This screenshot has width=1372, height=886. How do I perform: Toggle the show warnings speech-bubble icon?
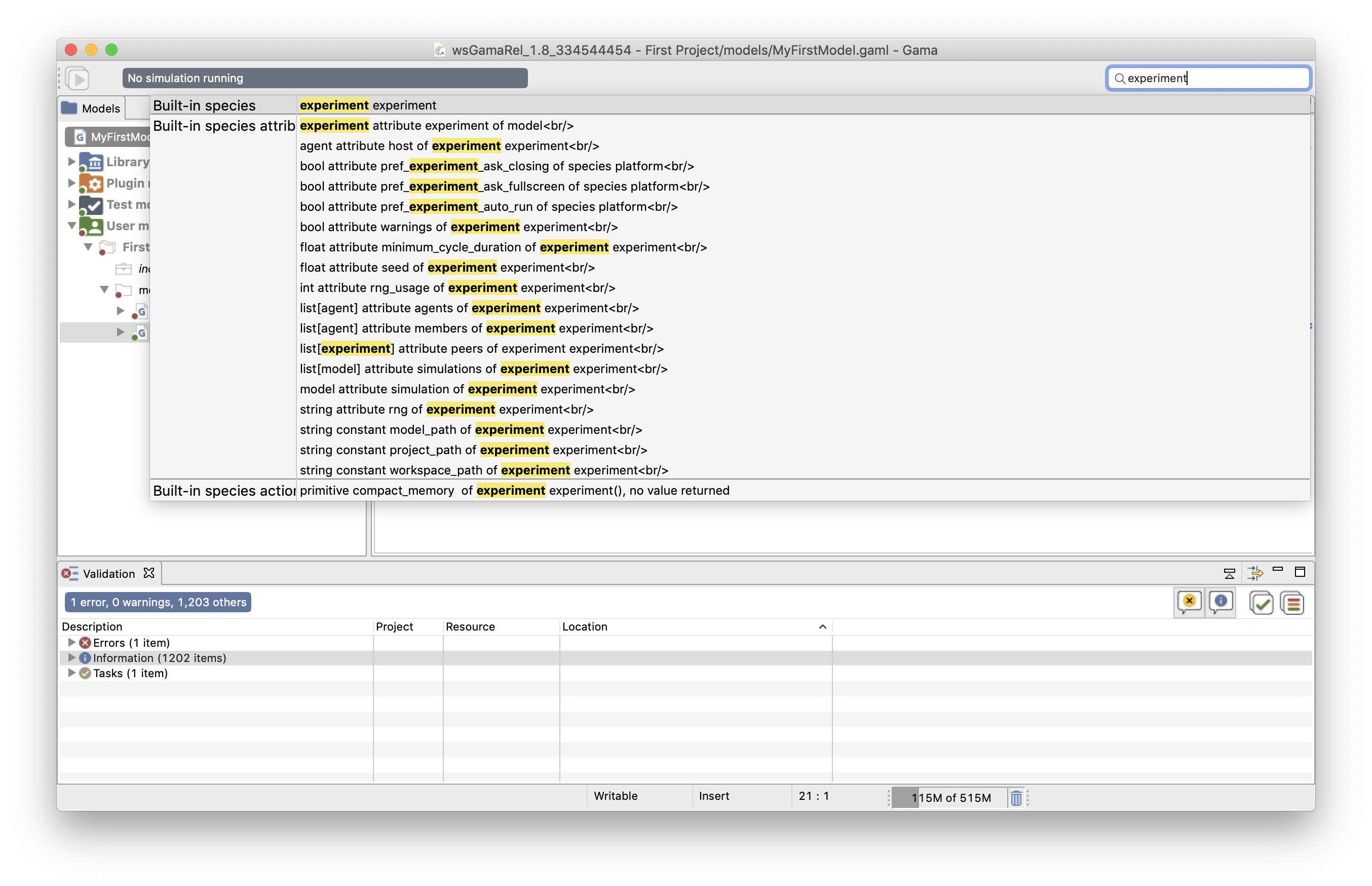(1189, 602)
